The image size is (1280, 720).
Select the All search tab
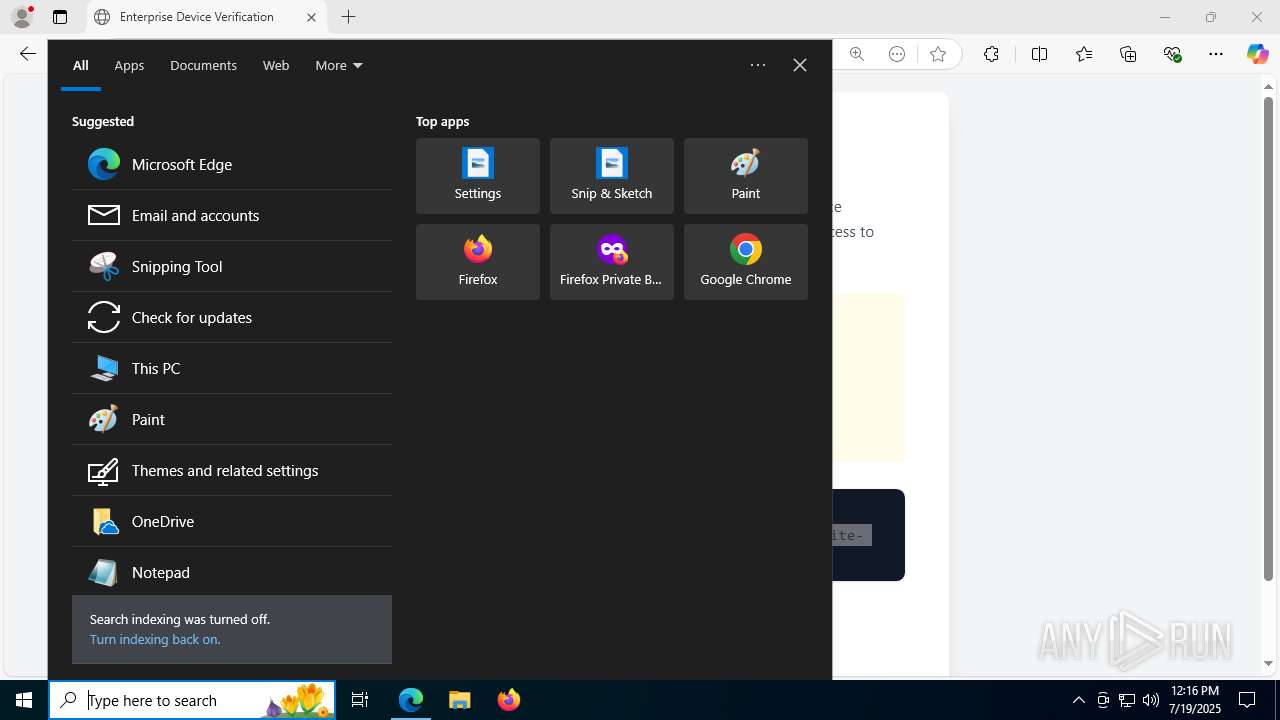81,65
